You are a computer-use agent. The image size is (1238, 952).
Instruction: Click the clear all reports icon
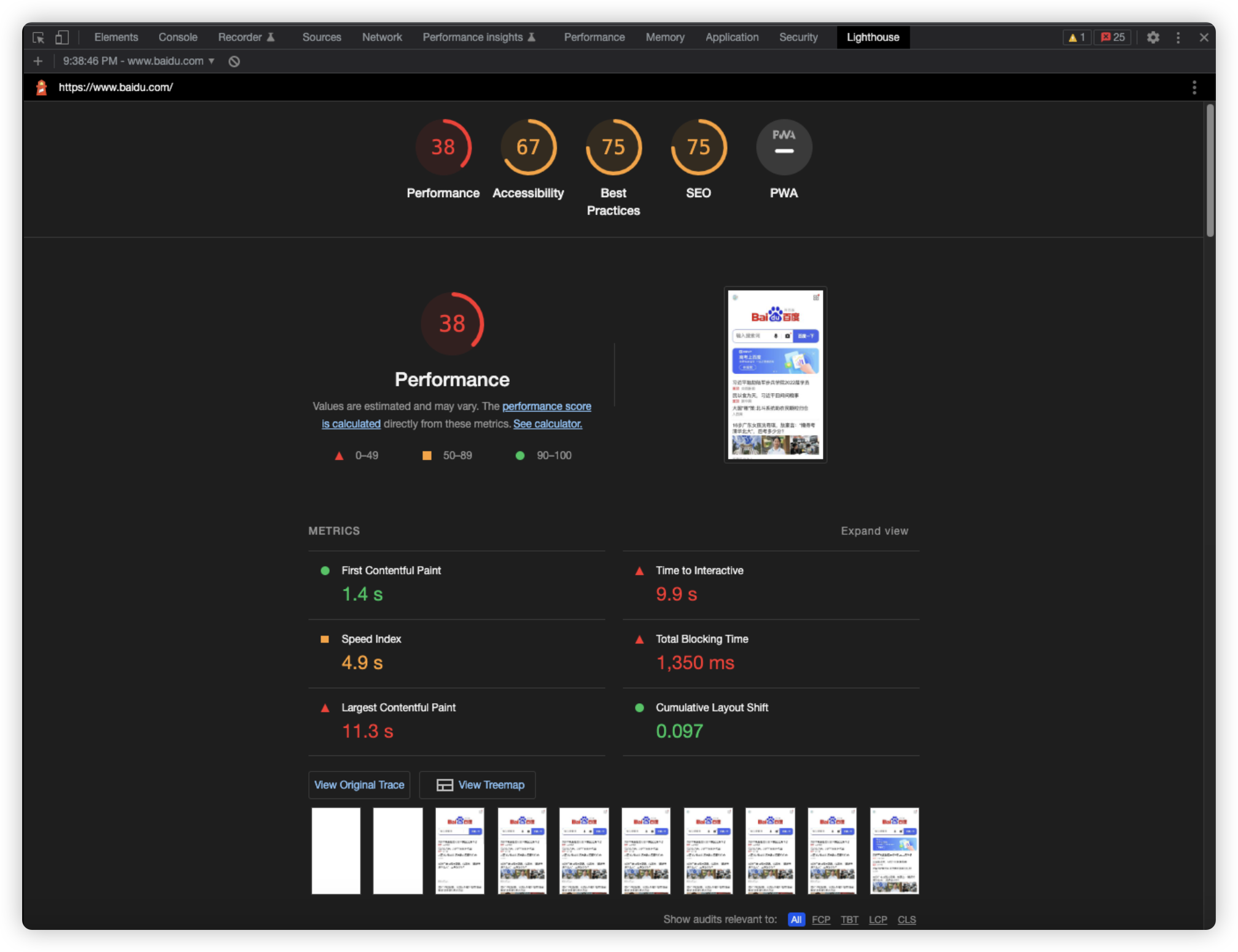pos(234,61)
